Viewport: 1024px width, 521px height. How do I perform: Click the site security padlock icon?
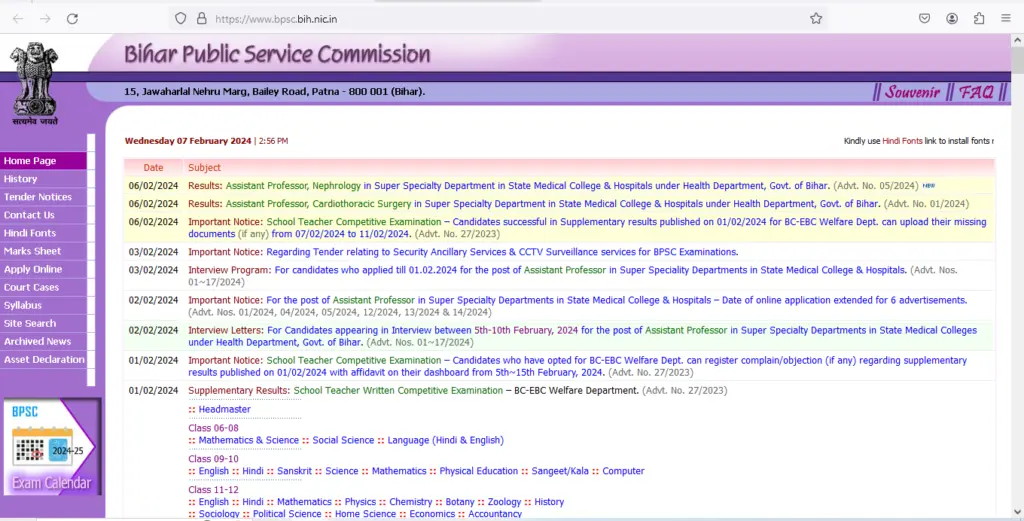(202, 19)
